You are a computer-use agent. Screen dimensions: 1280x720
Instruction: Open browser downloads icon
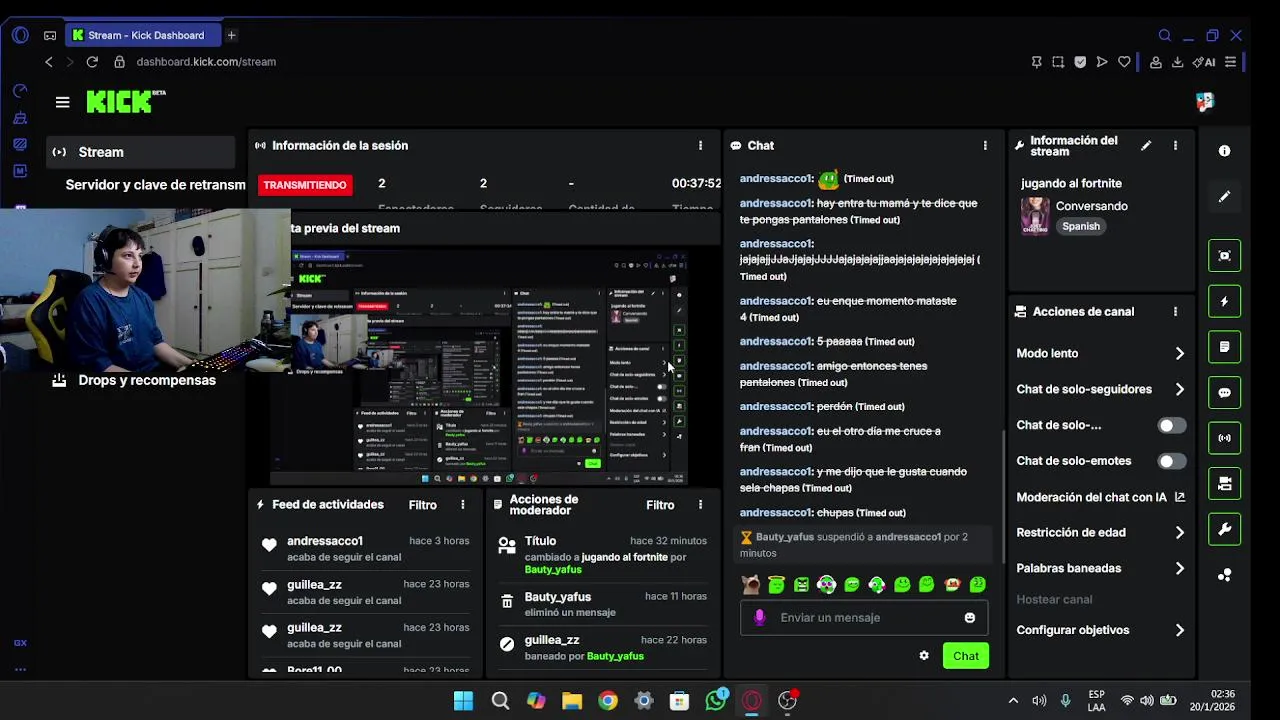(x=1178, y=62)
